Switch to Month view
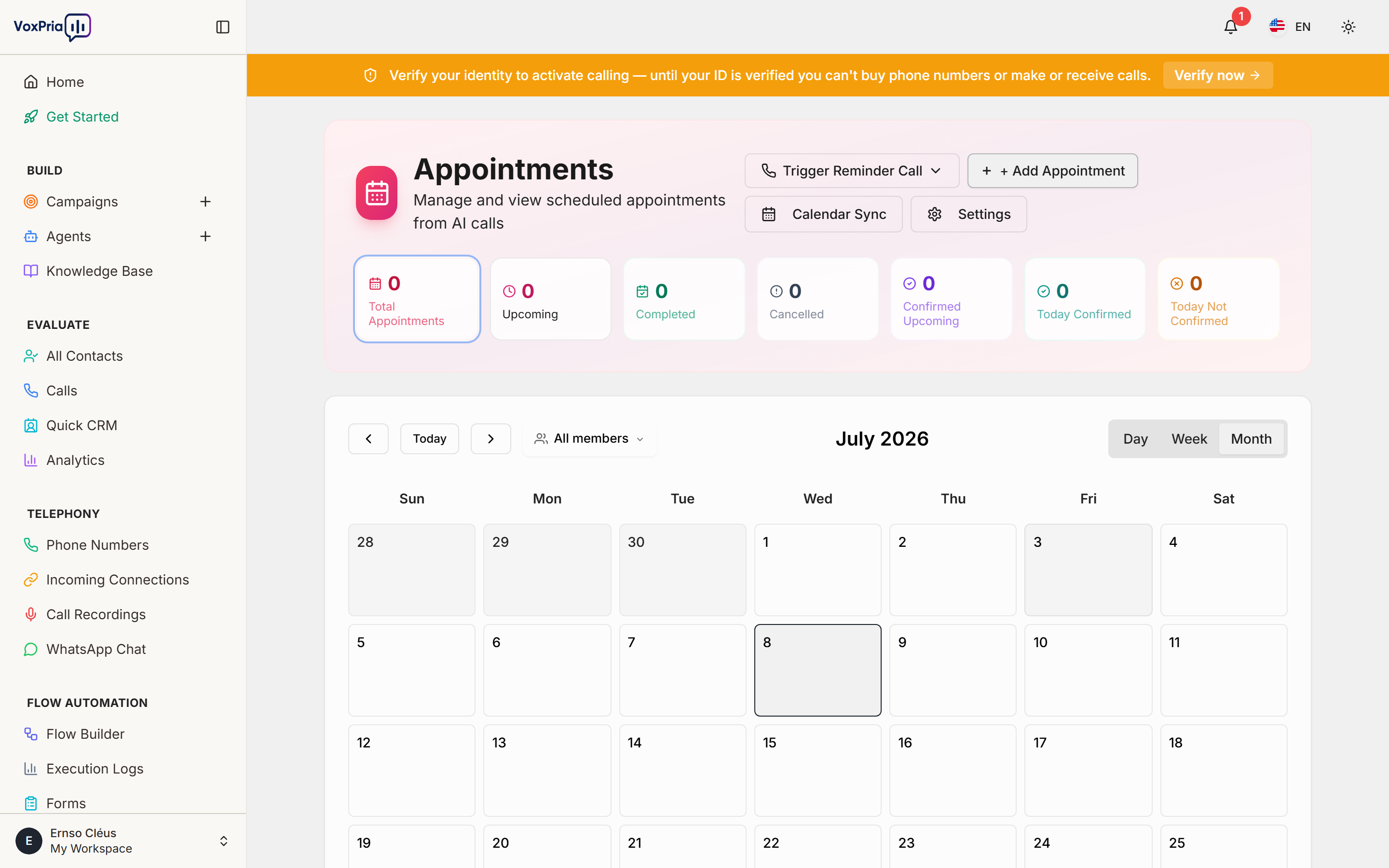 tap(1251, 439)
